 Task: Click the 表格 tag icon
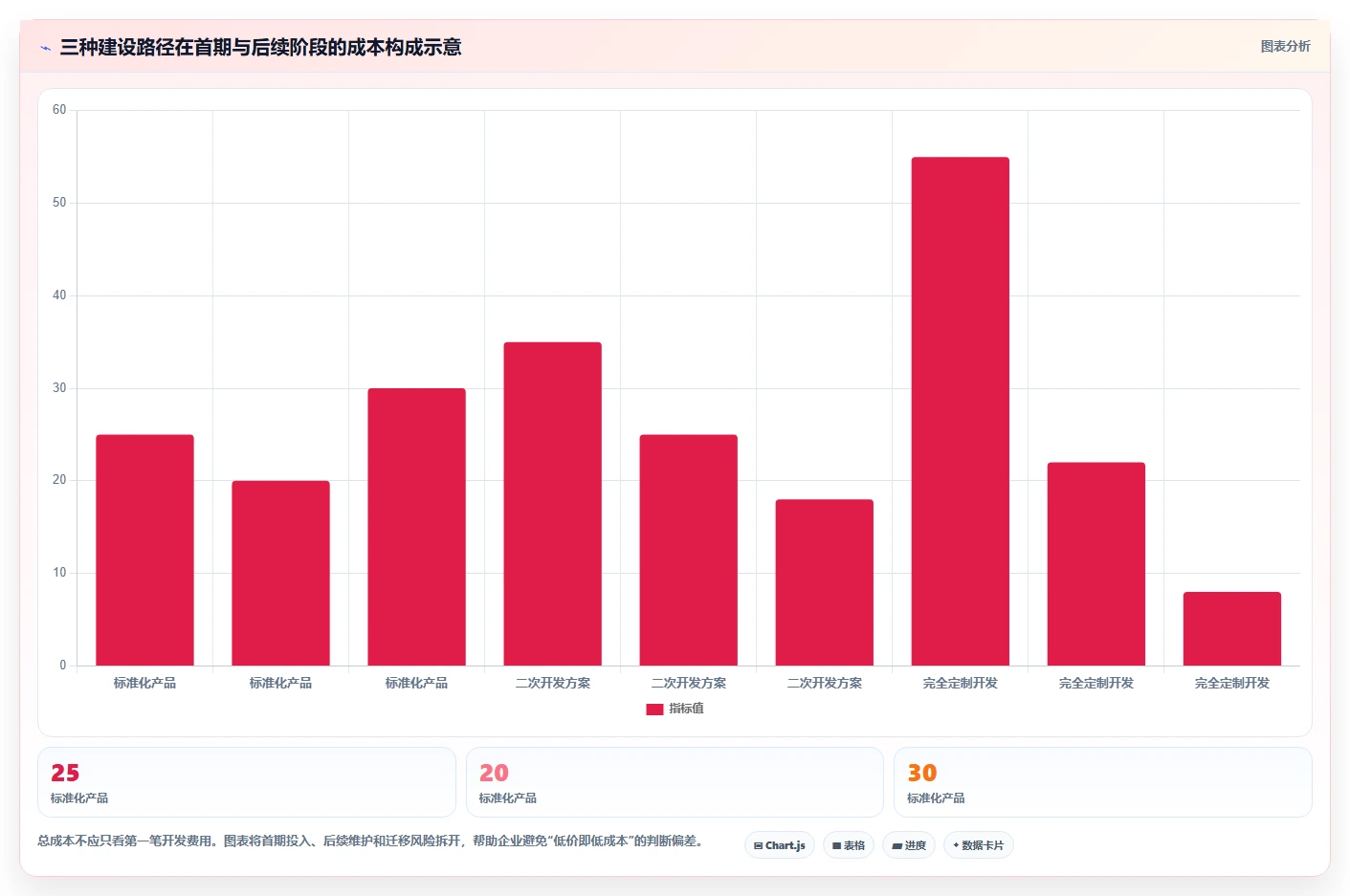(836, 846)
